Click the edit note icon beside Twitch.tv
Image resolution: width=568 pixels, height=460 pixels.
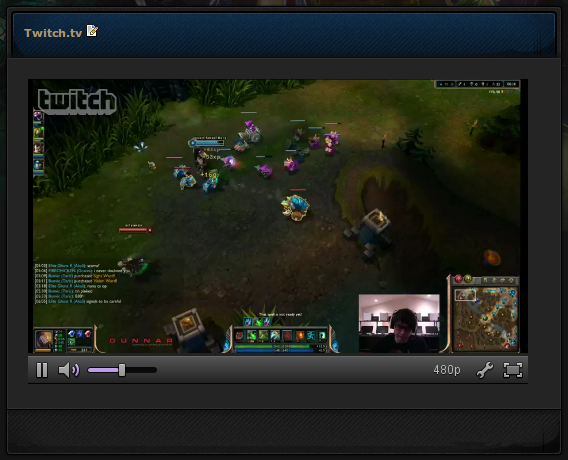[92, 31]
